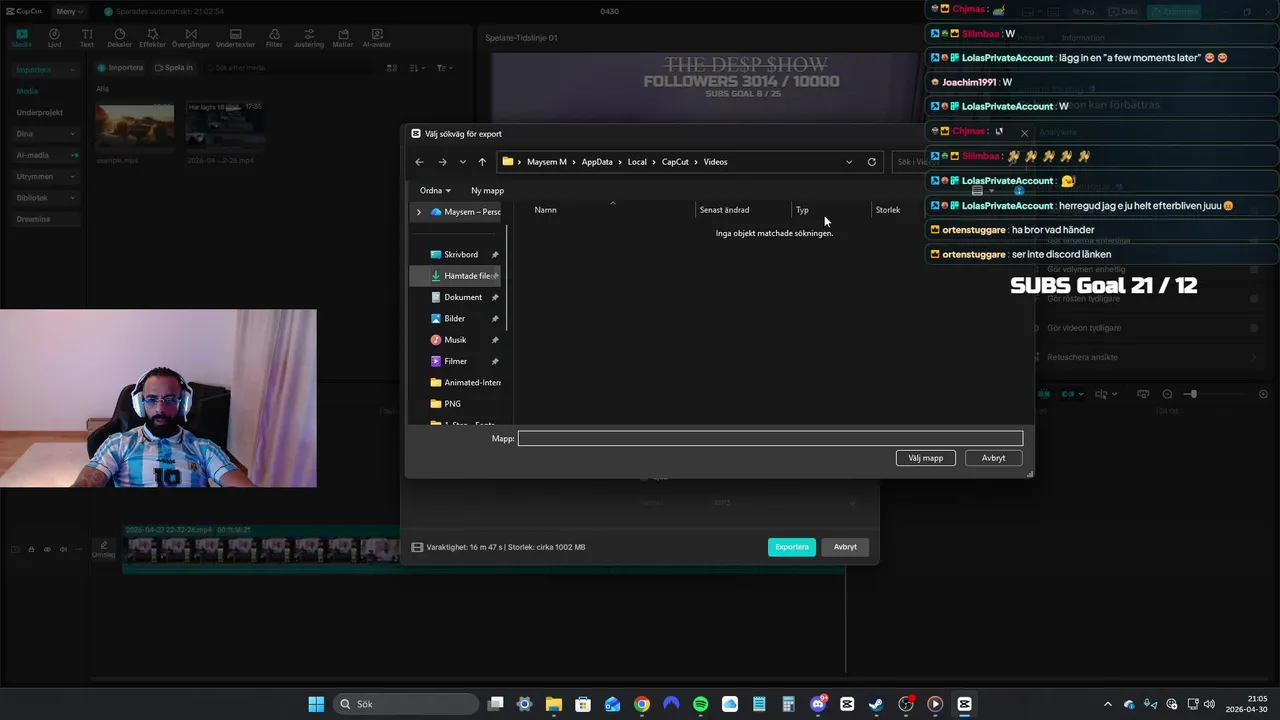Lock the timeline video track
Viewport: 1280px width, 720px height.
pyautogui.click(x=31, y=549)
